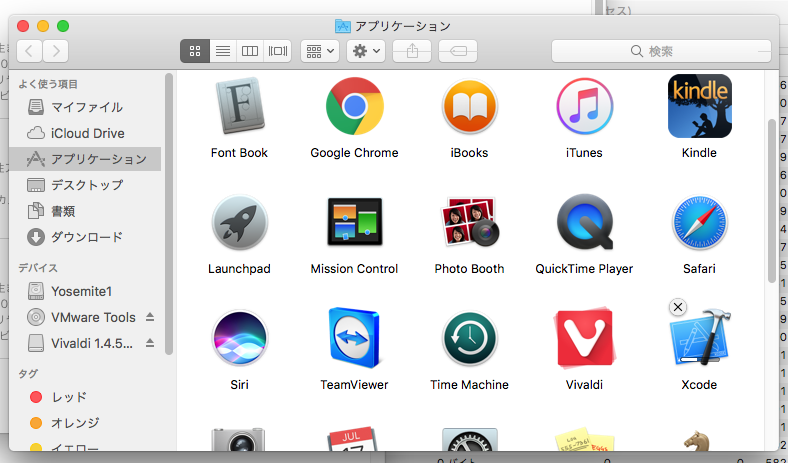Screen dimensions: 788x463
Task: Click the Kindle app icon
Action: pos(699,106)
